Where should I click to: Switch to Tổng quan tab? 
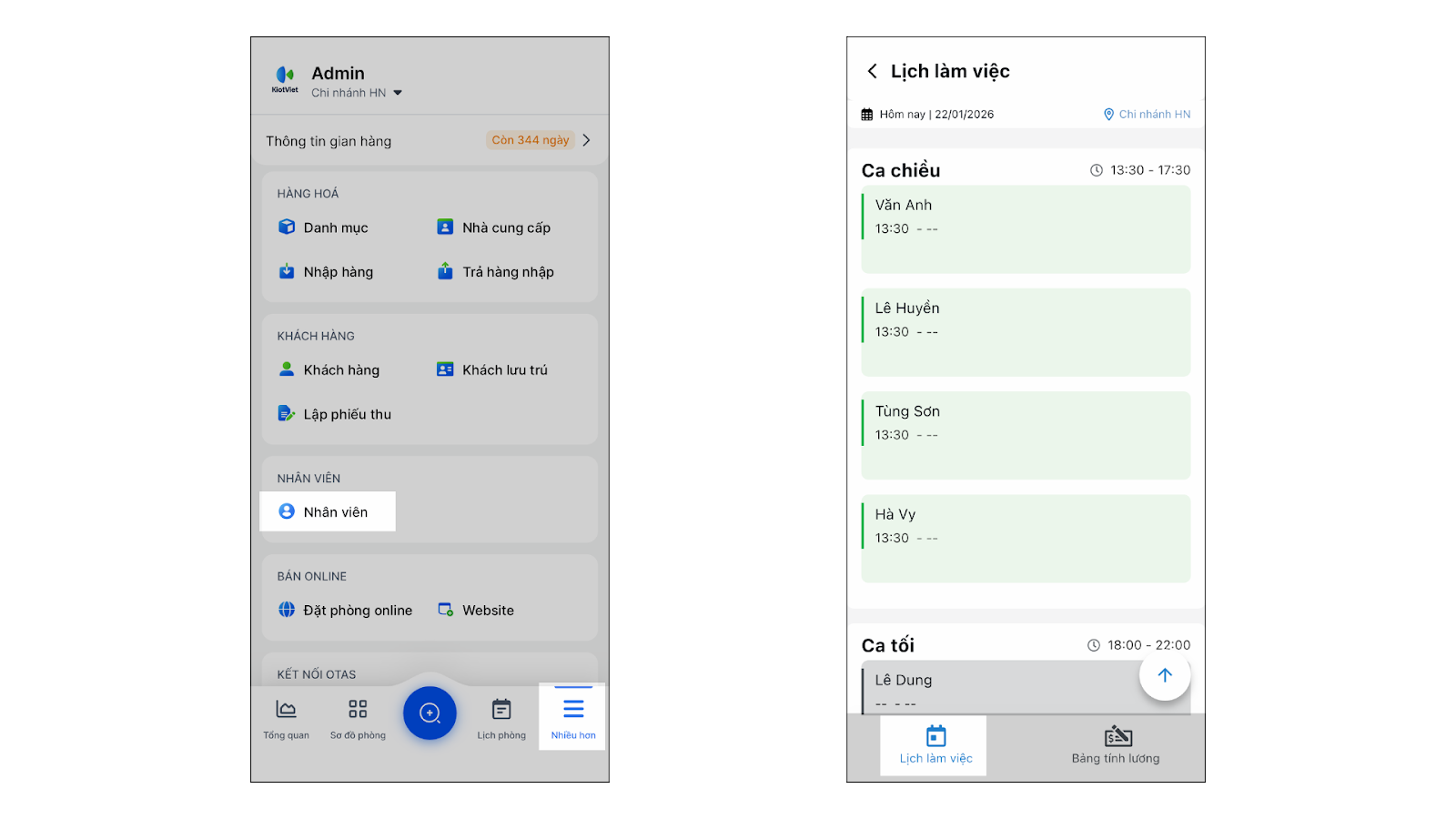(x=286, y=718)
